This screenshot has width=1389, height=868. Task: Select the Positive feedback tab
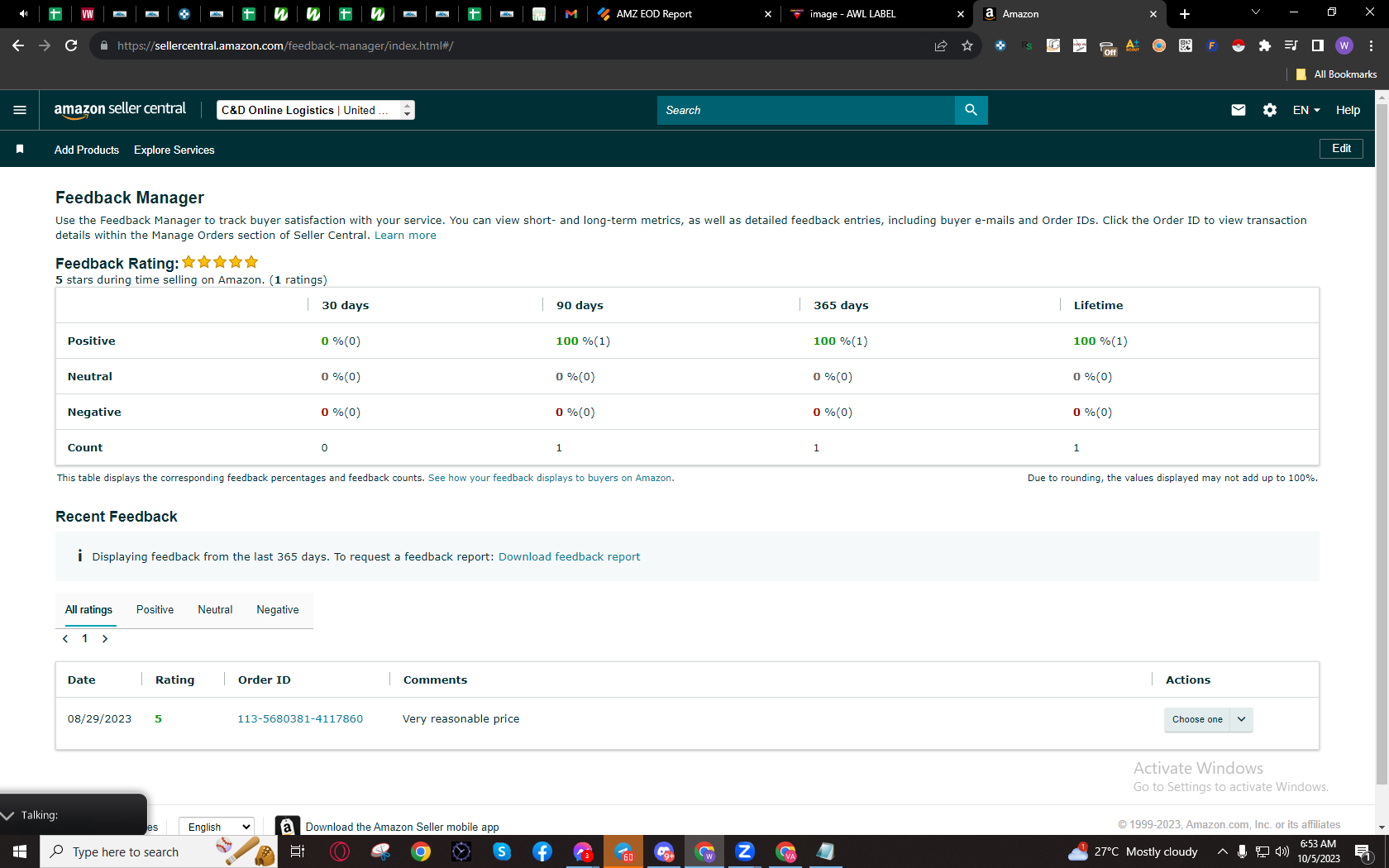tap(155, 610)
